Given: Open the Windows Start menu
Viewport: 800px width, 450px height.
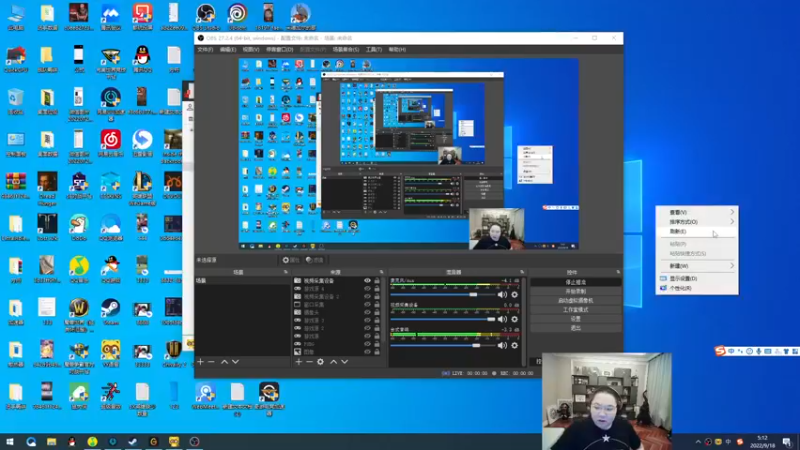Looking at the screenshot, I should (10, 441).
